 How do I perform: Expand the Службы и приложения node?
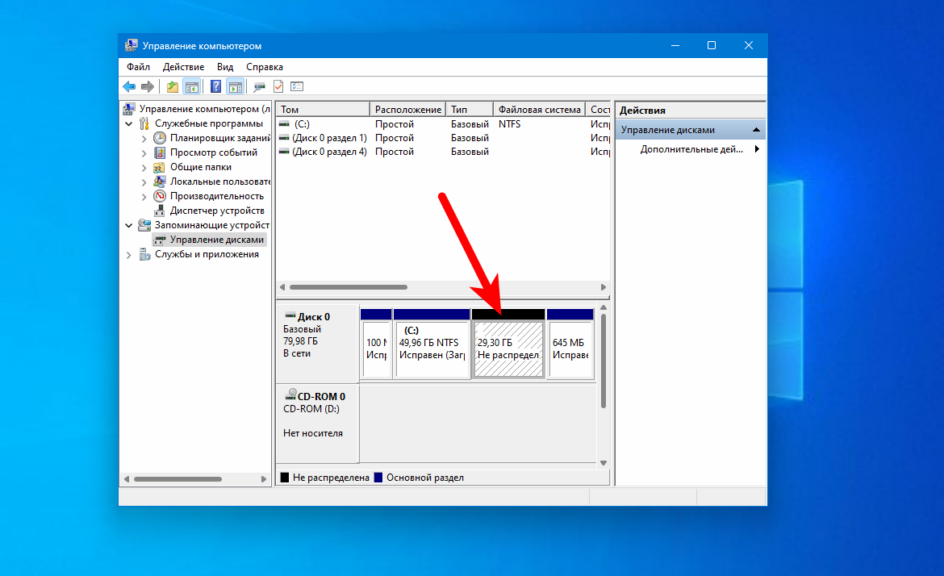click(129, 255)
